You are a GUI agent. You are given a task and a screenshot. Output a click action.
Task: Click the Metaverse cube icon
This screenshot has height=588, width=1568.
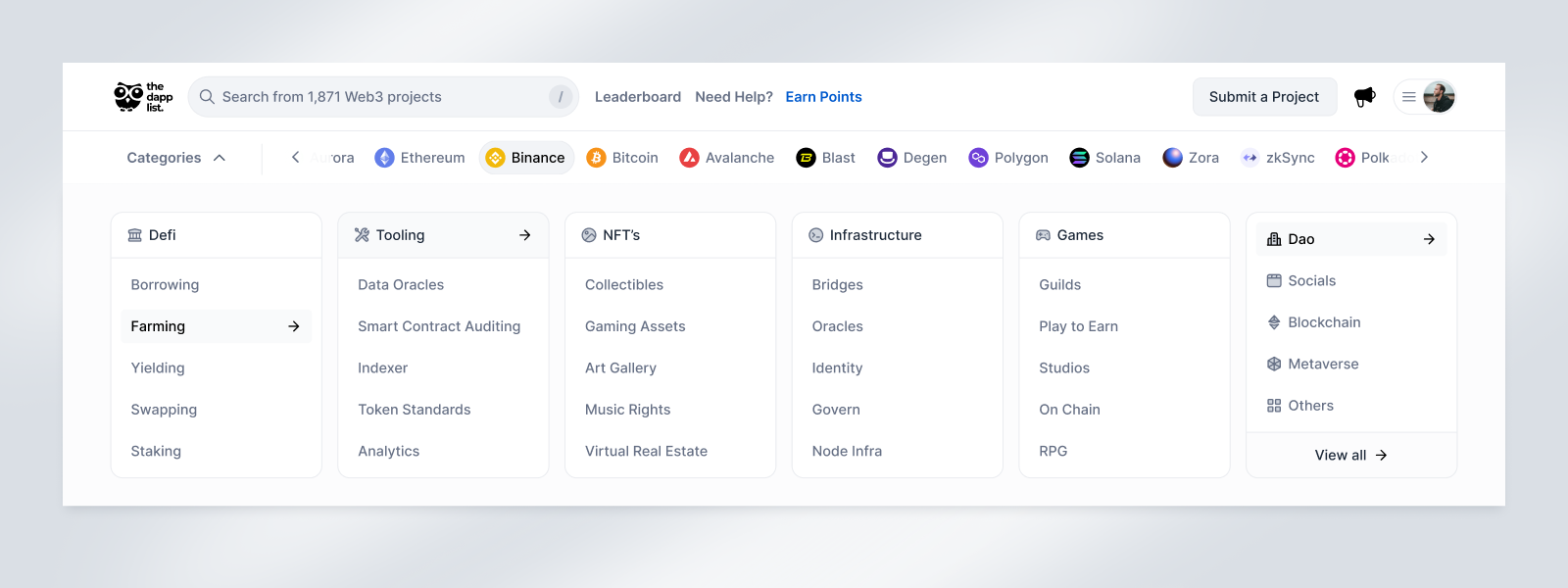coord(1274,364)
